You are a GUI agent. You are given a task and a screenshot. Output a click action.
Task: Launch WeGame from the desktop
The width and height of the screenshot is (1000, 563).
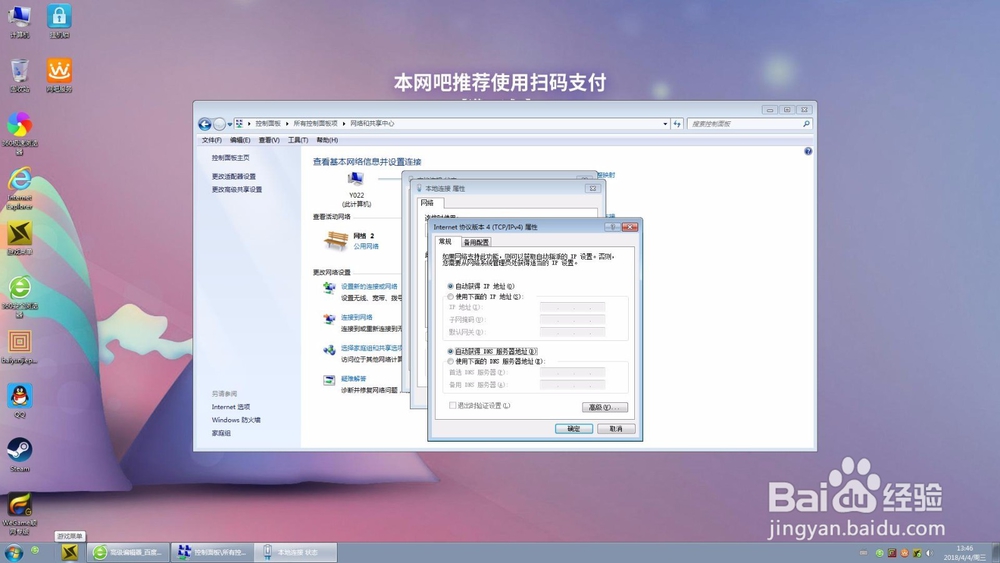pyautogui.click(x=20, y=513)
